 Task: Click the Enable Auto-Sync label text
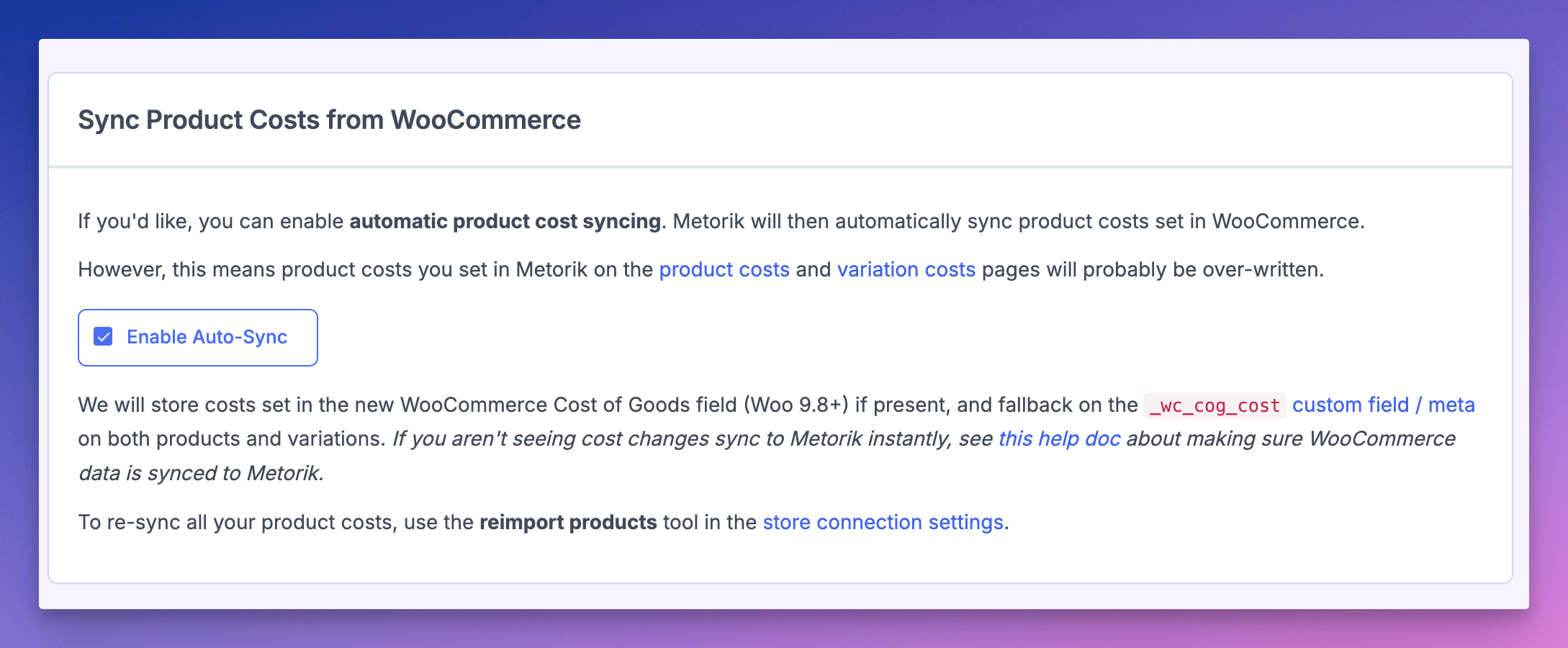pyautogui.click(x=207, y=337)
